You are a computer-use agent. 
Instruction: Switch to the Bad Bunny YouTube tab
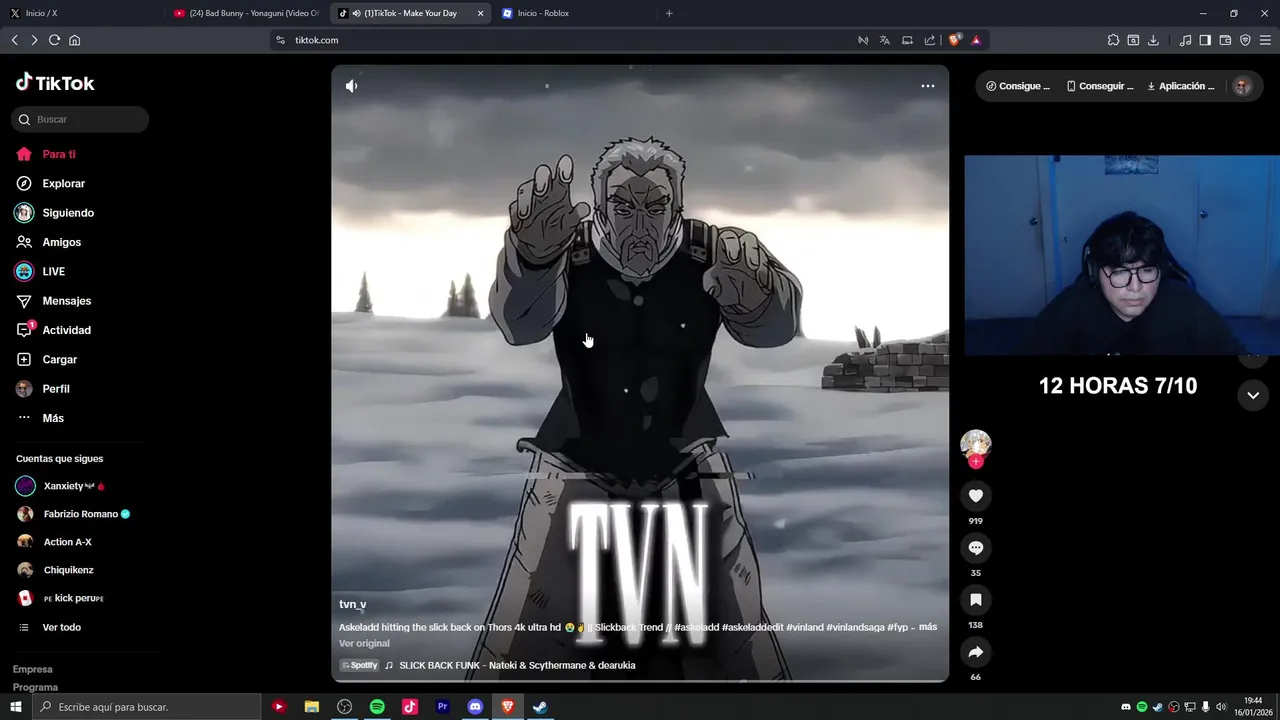(x=247, y=13)
